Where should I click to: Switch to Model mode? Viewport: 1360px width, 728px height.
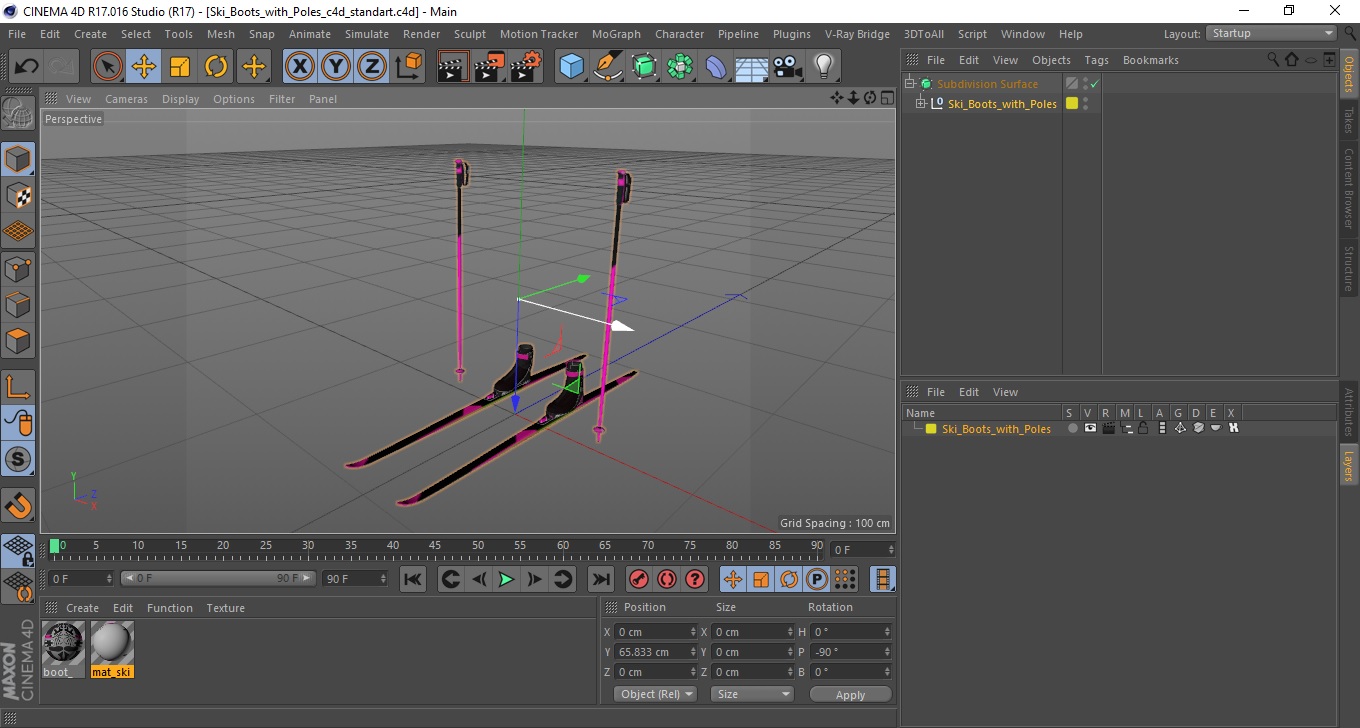point(18,159)
